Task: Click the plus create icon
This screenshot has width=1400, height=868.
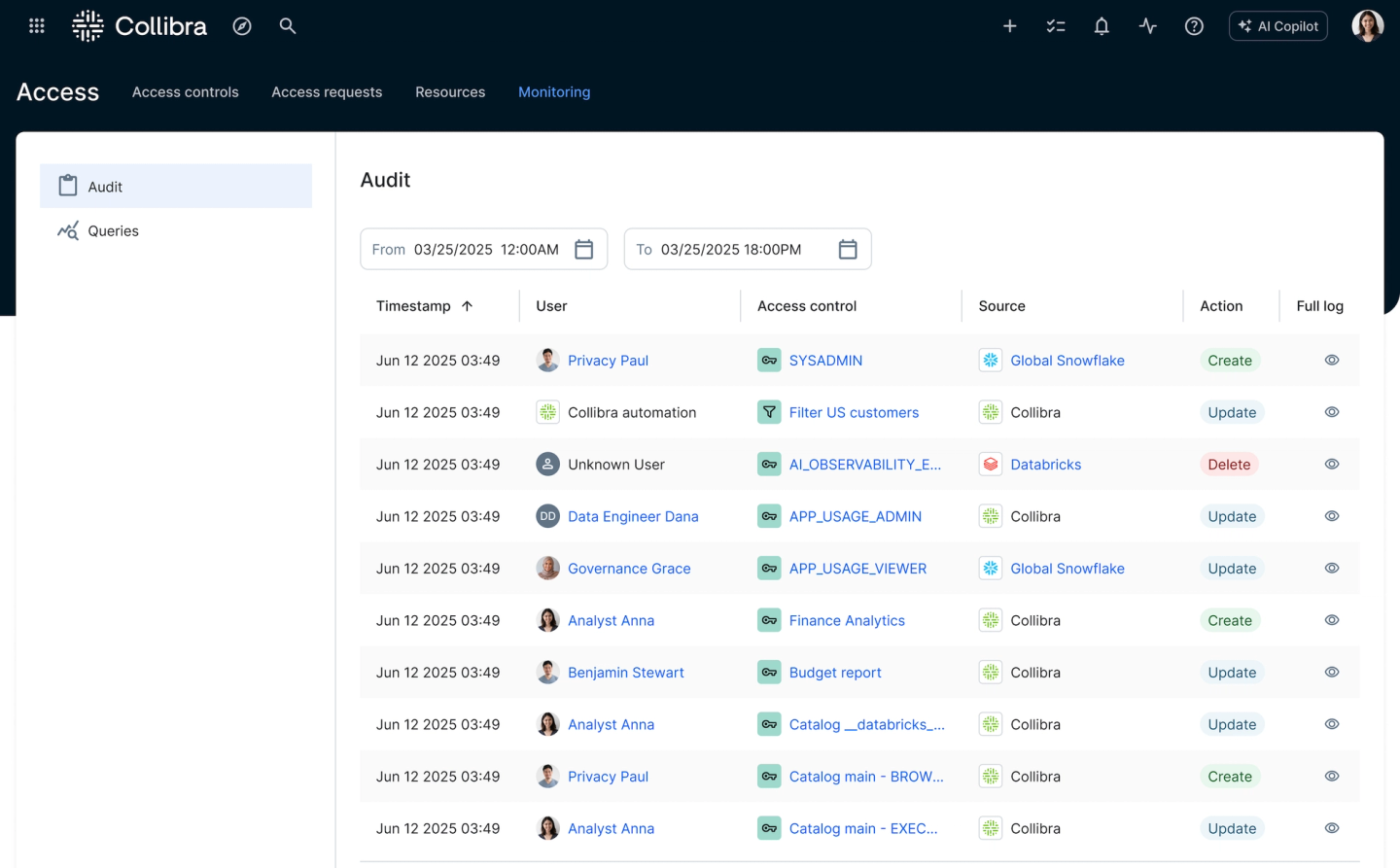Action: click(x=1010, y=26)
